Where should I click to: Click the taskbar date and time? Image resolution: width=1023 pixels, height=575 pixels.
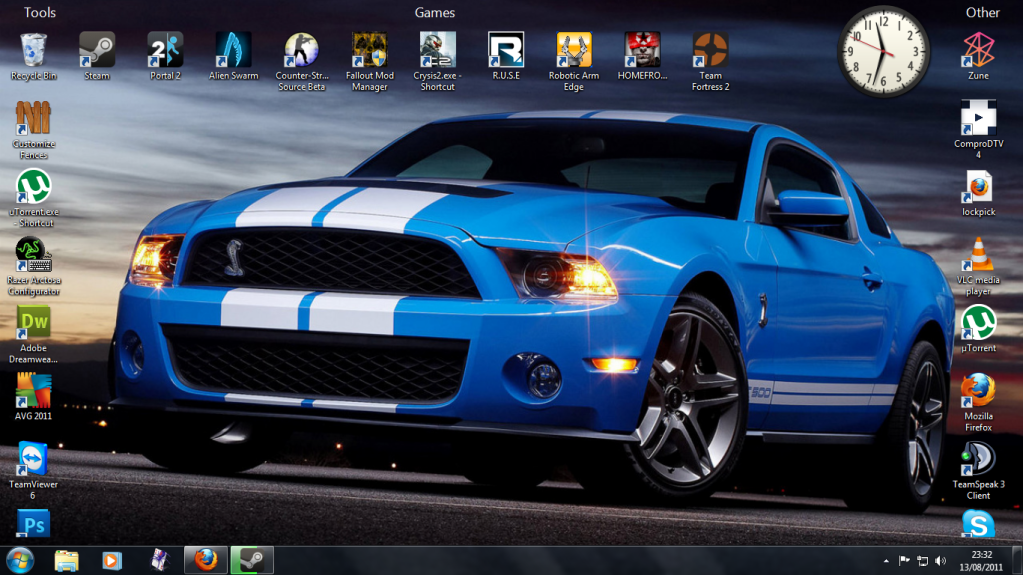click(981, 560)
